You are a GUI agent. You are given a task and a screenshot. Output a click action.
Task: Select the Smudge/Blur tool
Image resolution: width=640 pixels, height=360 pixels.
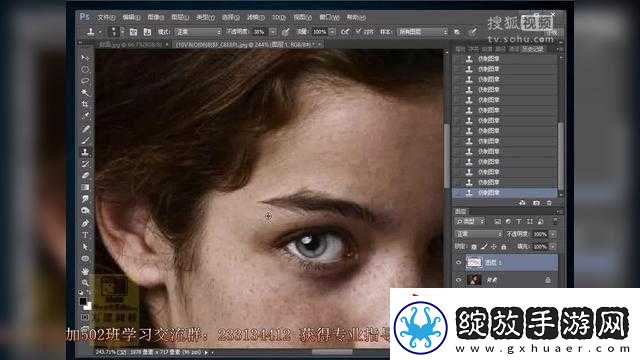[x=85, y=199]
